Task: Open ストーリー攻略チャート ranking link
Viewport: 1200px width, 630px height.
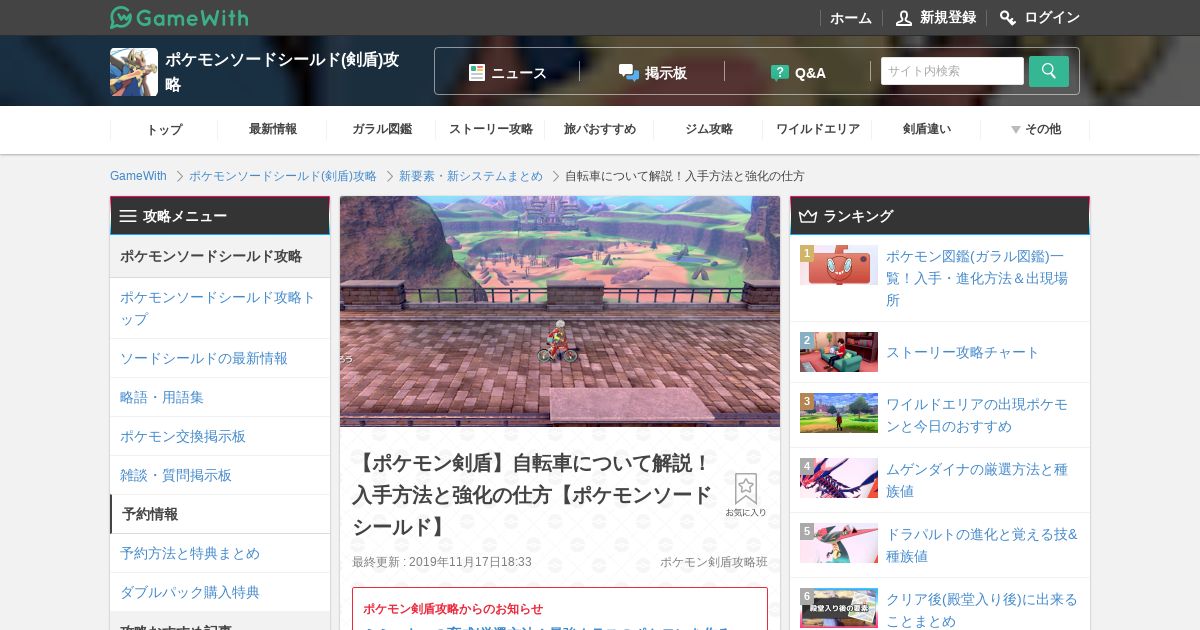Action: 962,352
